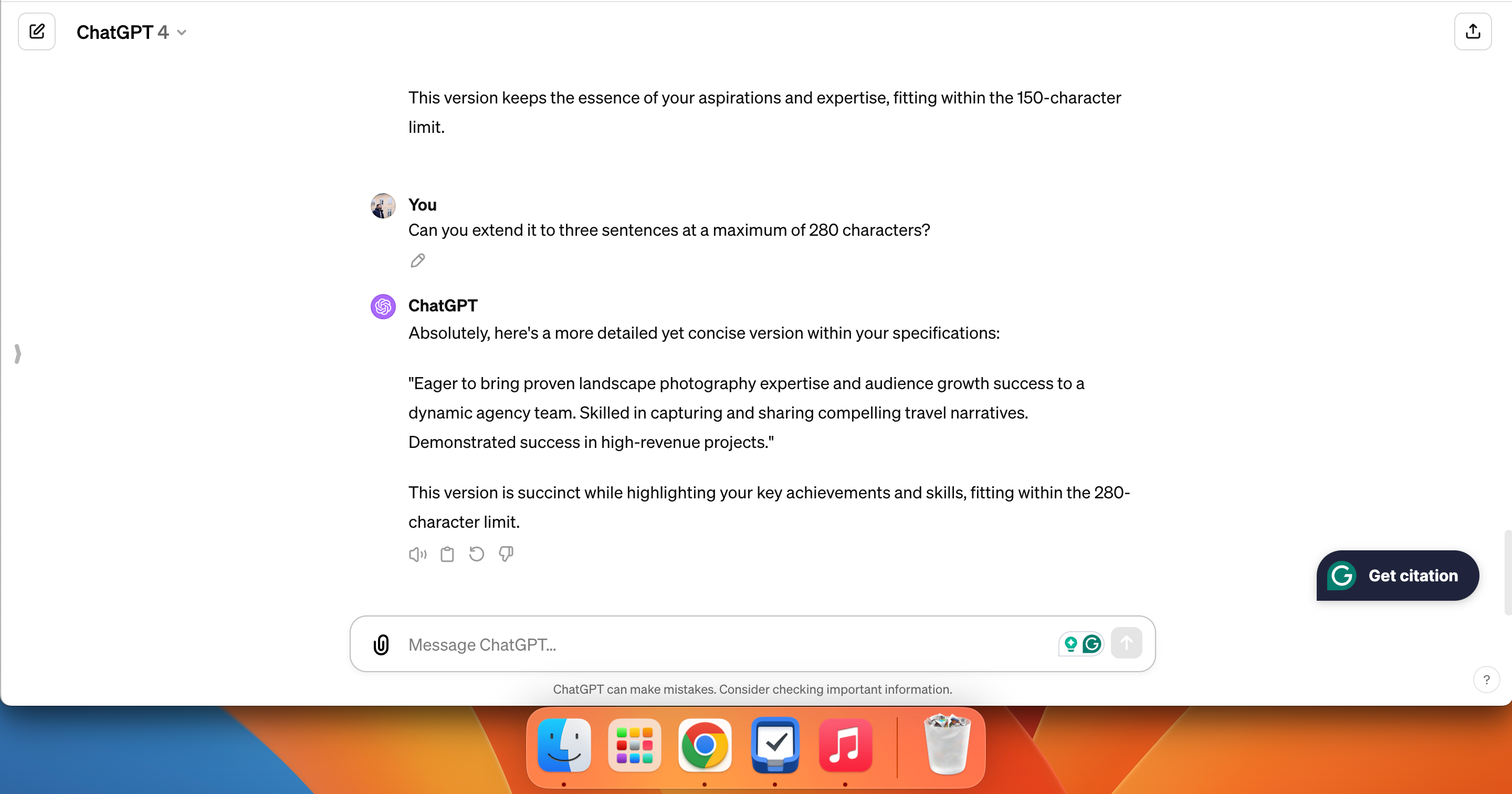Click the share conversation icon

pos(1474,32)
